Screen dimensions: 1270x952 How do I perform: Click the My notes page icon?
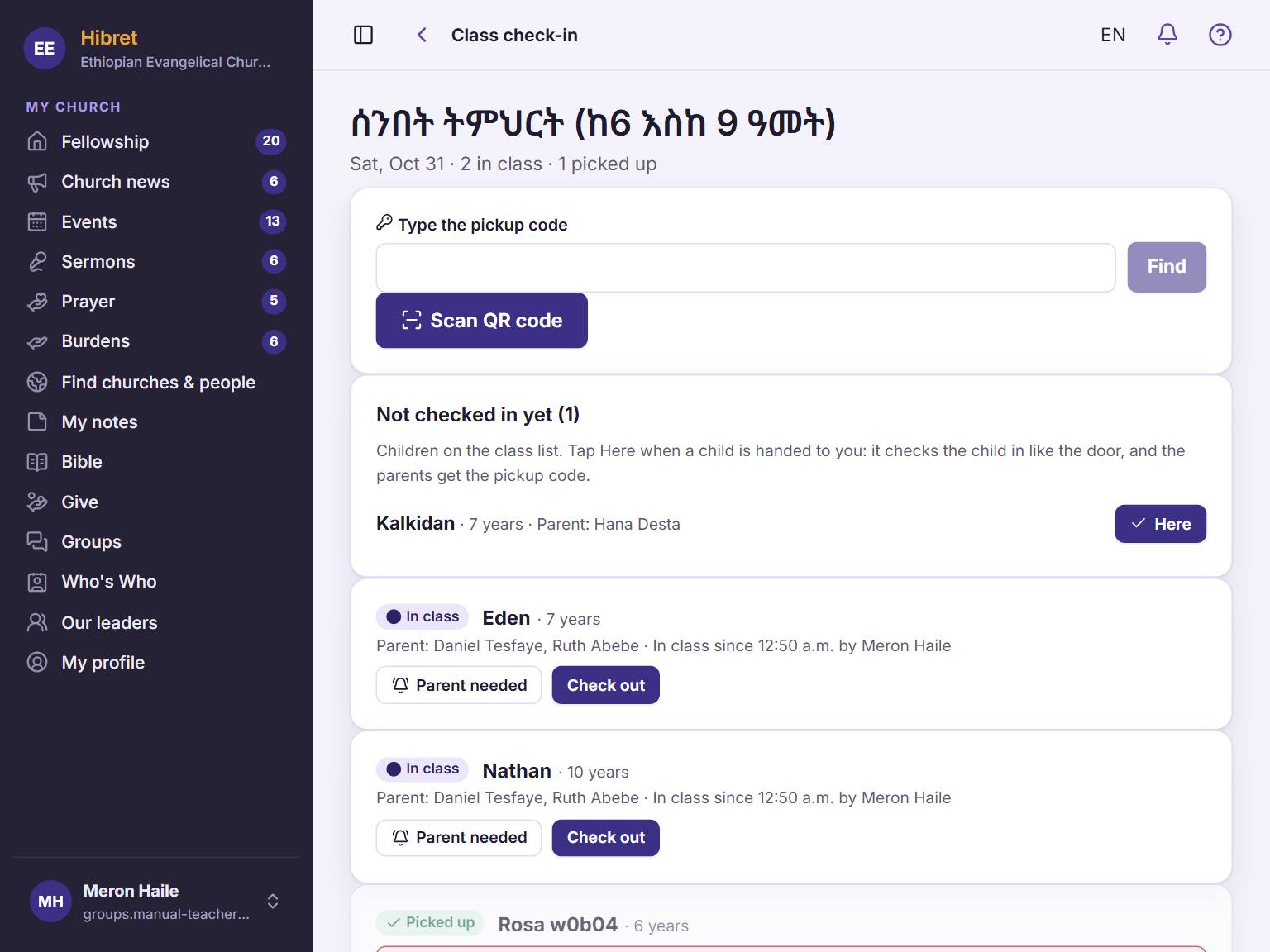[x=37, y=421]
